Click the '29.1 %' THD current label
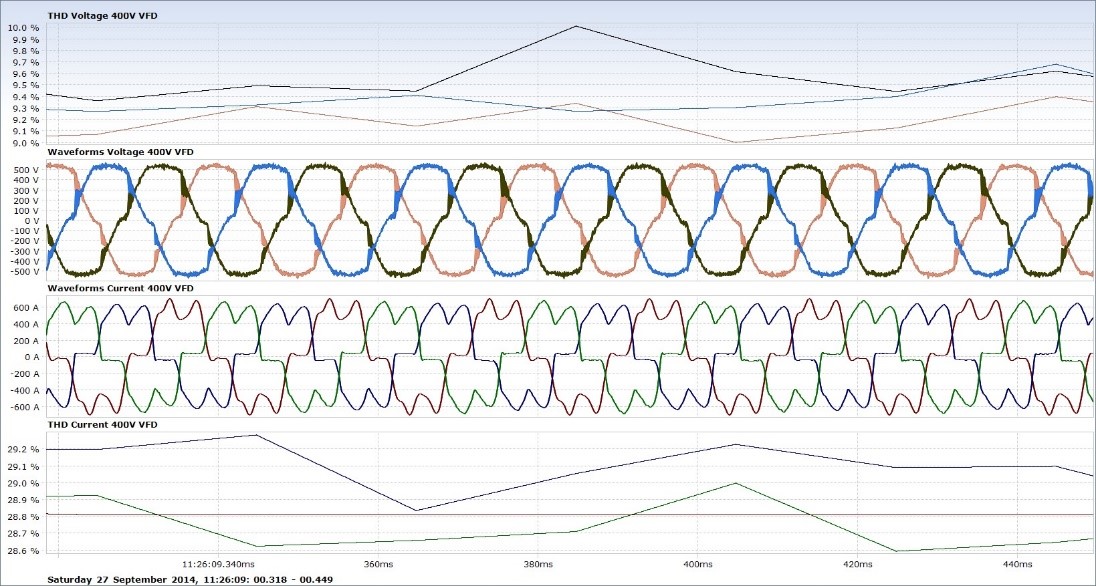 (x=22, y=466)
